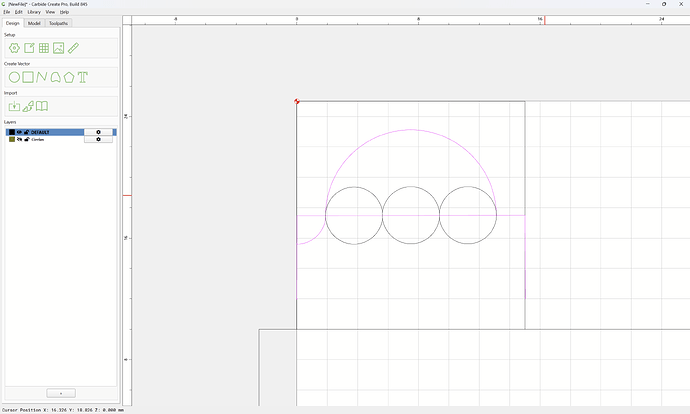Open Circles layer settings gear

click(x=98, y=139)
